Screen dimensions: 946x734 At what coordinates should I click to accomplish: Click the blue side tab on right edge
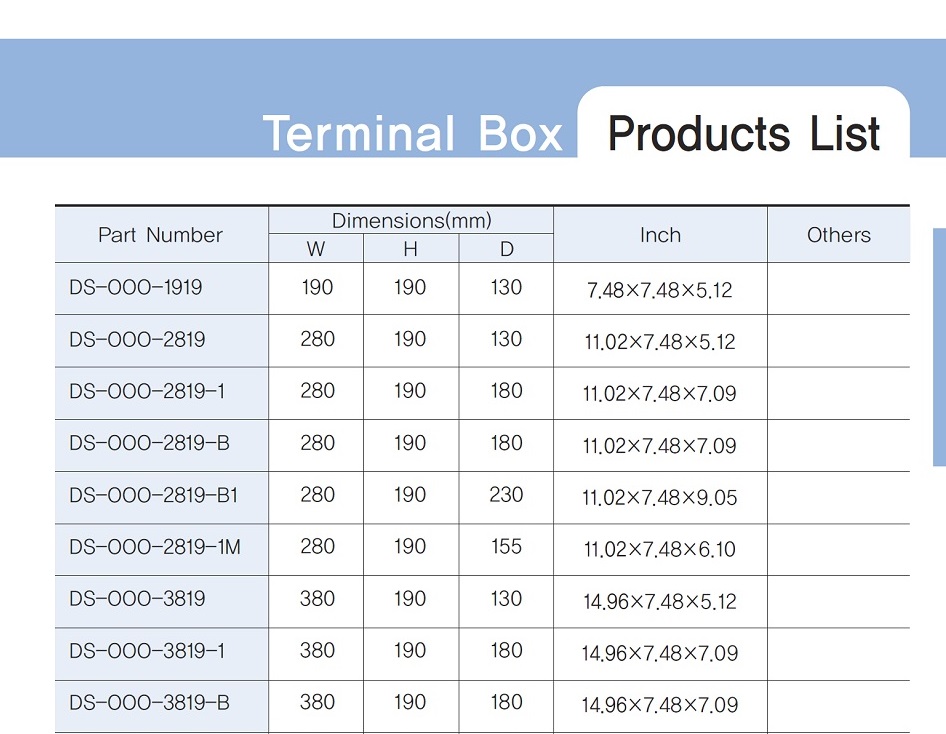(939, 347)
